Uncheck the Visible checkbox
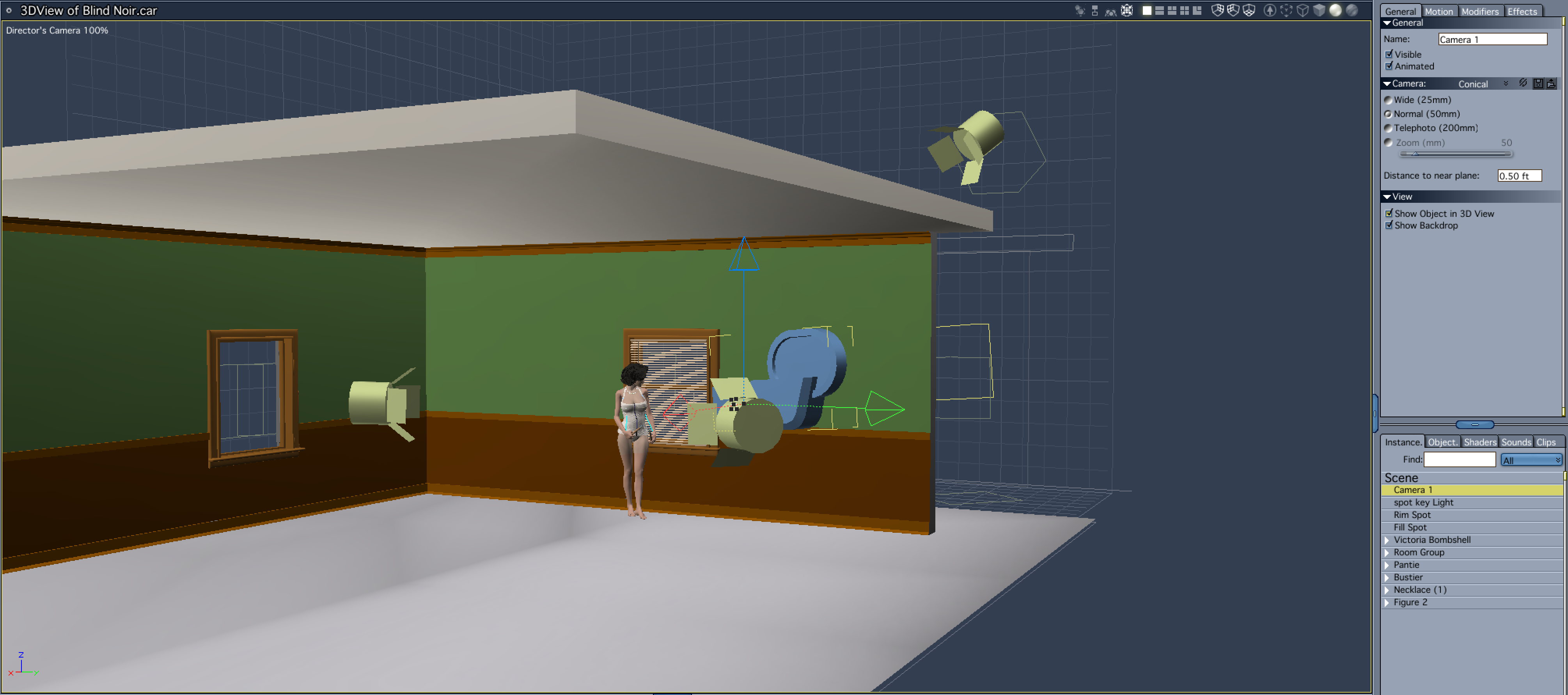 [x=1389, y=54]
